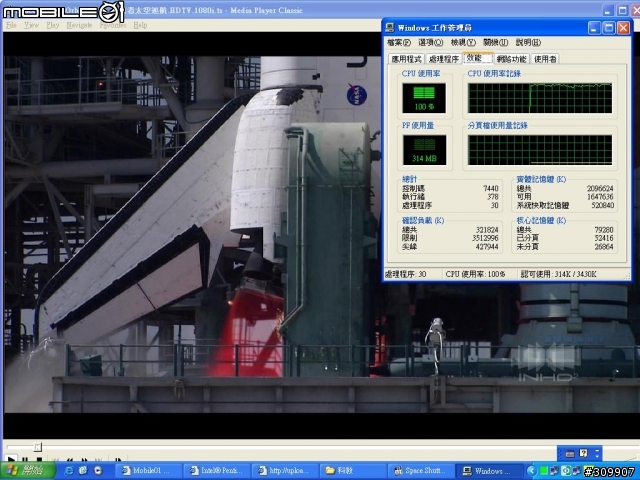Click keyboard icon on language bar

pyautogui.click(x=570, y=453)
